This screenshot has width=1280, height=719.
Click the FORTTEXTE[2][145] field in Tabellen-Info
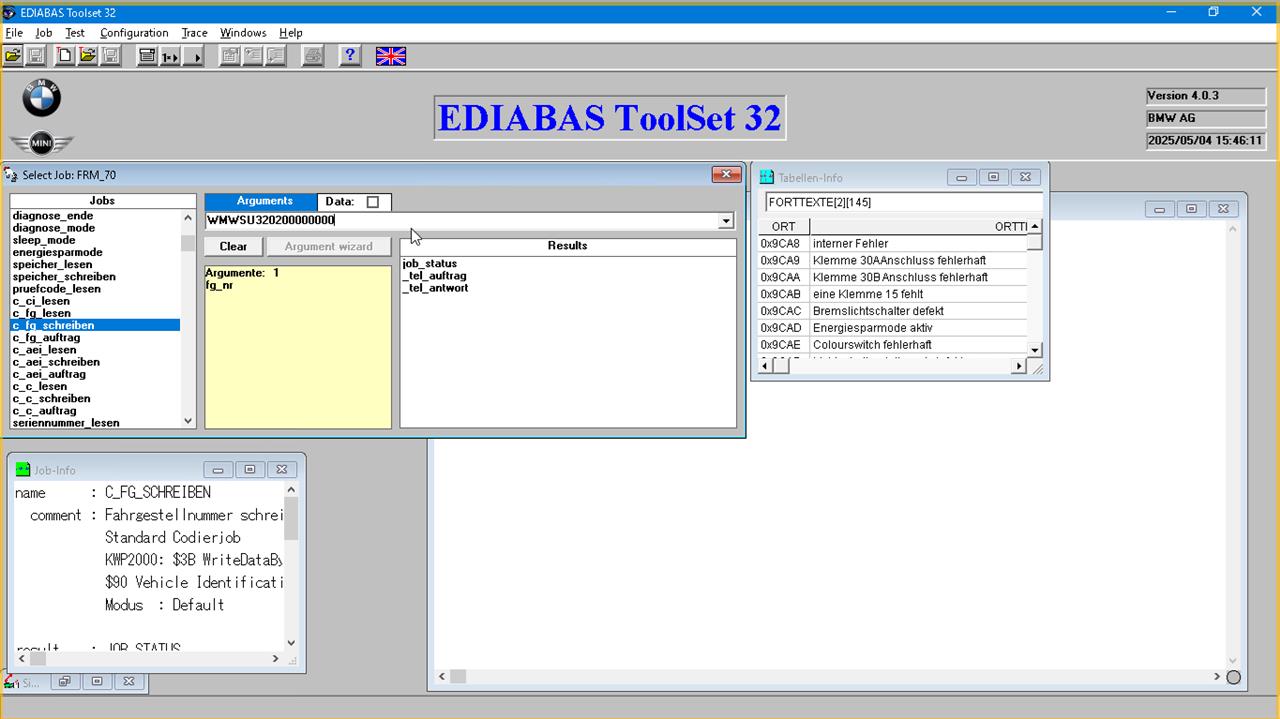(904, 202)
